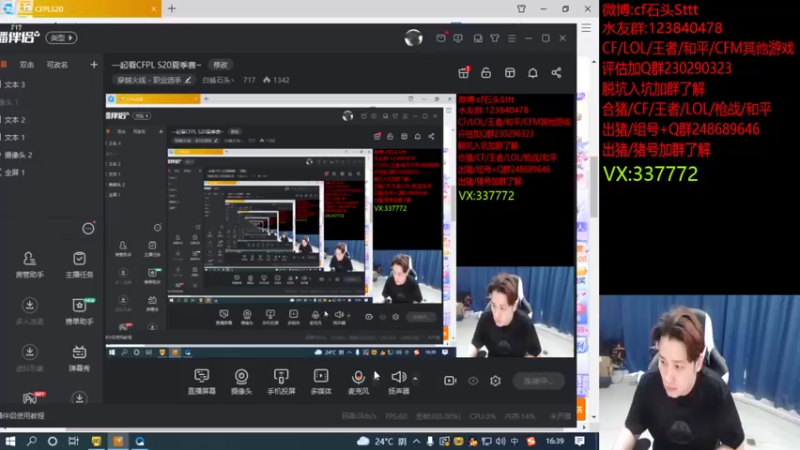Image resolution: width=800 pixels, height=450 pixels.
Task: Mute the 麦克风 microphone
Action: pyautogui.click(x=358, y=381)
